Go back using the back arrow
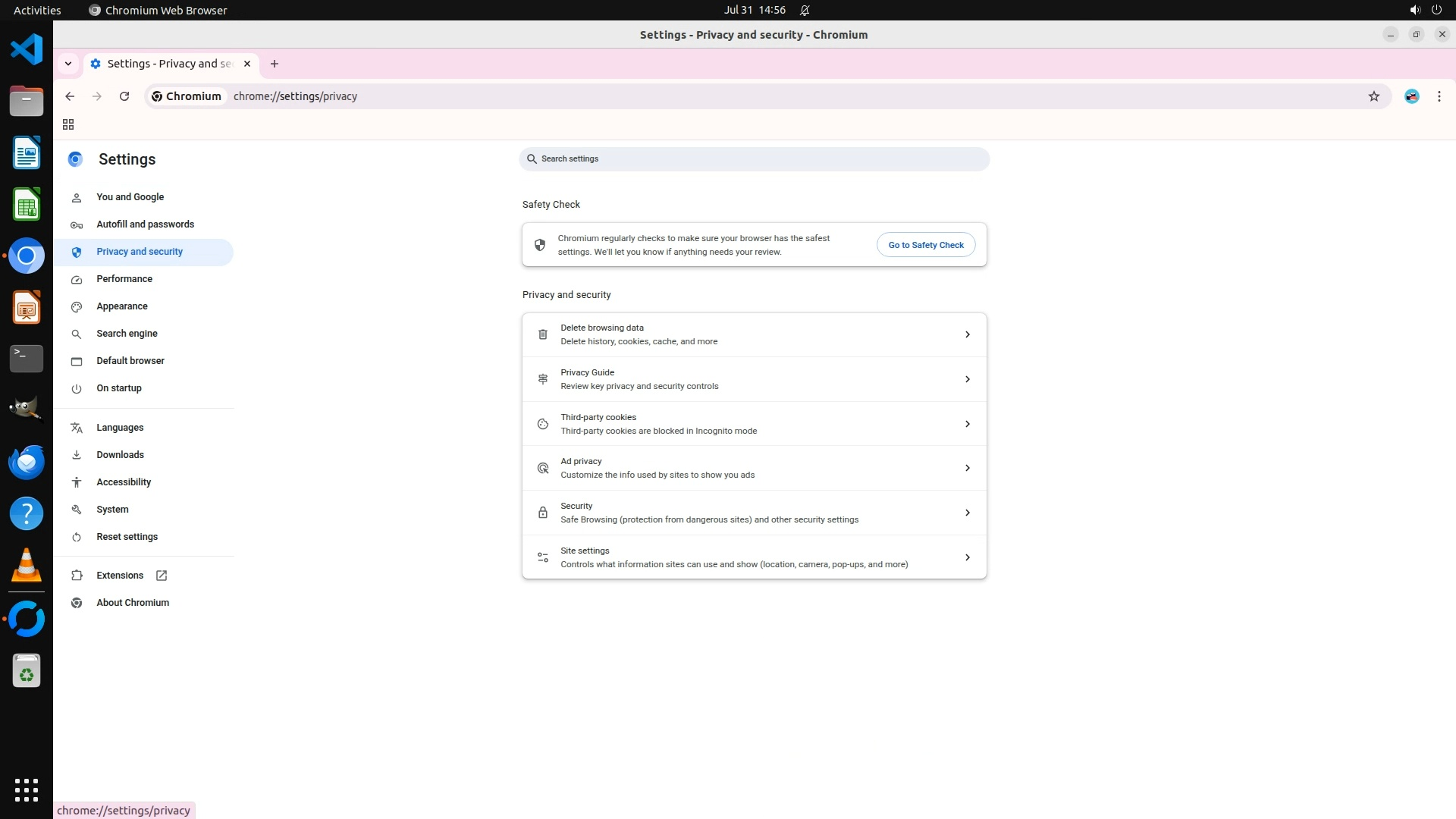Screen dimensions: 1456x819 [x=70, y=96]
